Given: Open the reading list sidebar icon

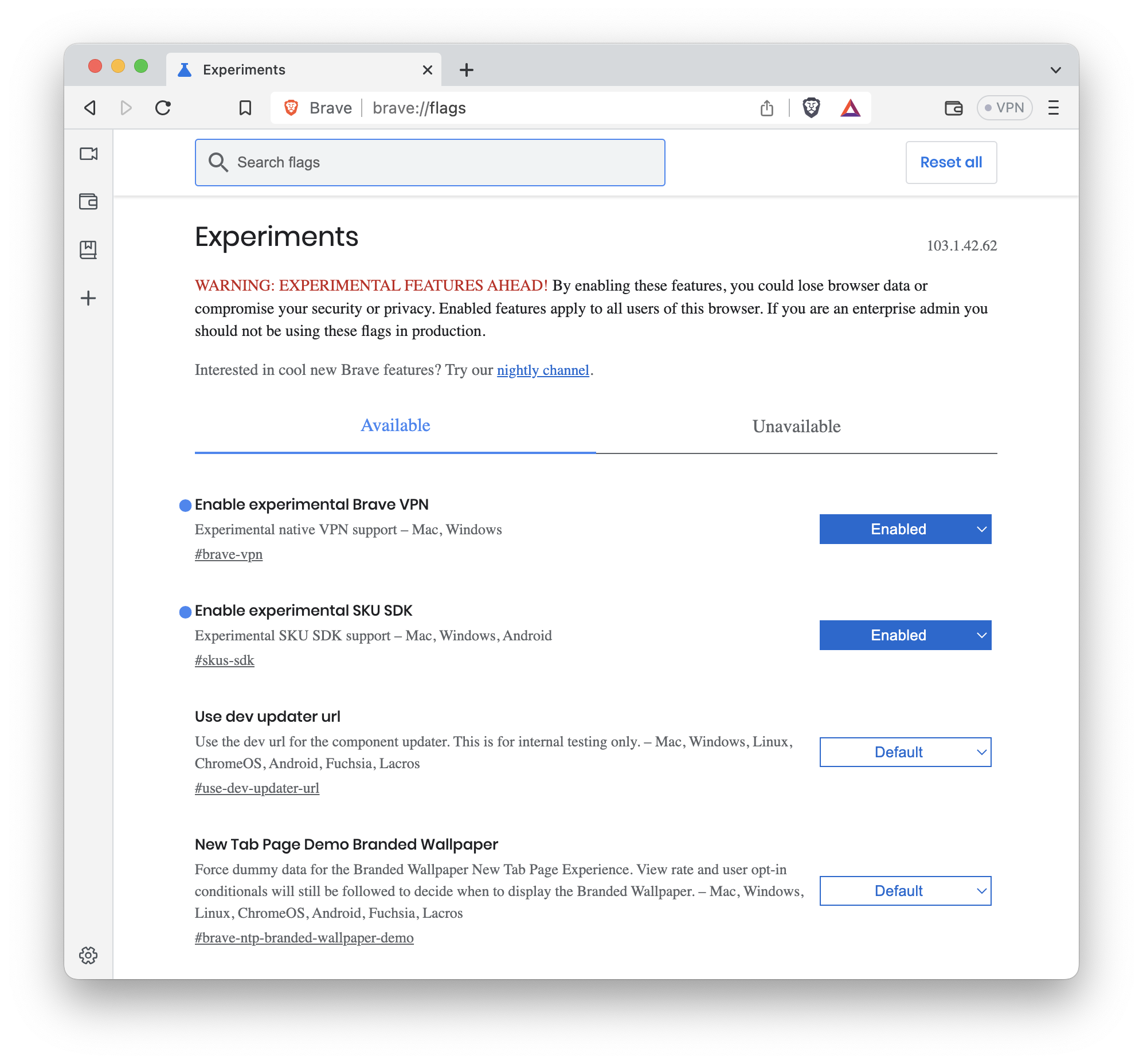Looking at the screenshot, I should tap(88, 250).
